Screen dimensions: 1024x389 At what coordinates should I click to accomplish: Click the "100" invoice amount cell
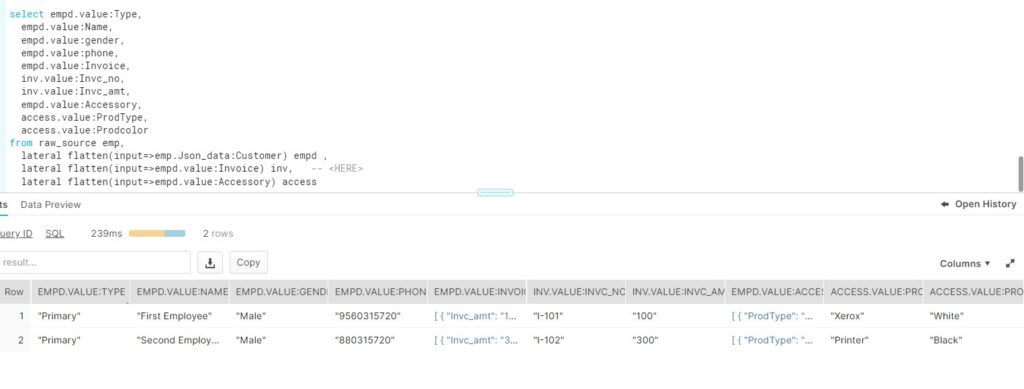click(x=675, y=316)
